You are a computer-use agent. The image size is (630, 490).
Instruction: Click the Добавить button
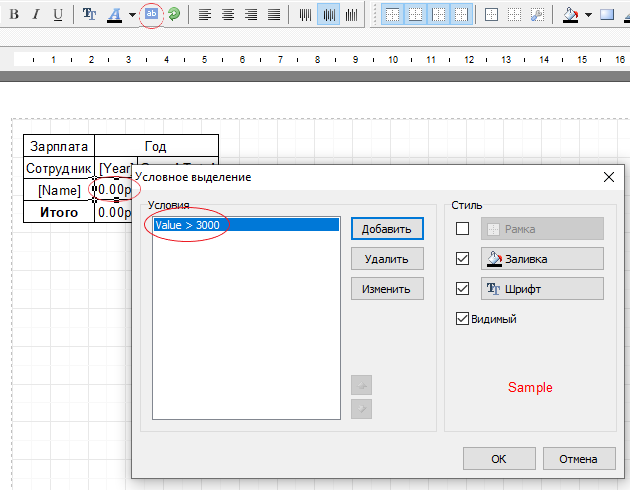point(387,229)
